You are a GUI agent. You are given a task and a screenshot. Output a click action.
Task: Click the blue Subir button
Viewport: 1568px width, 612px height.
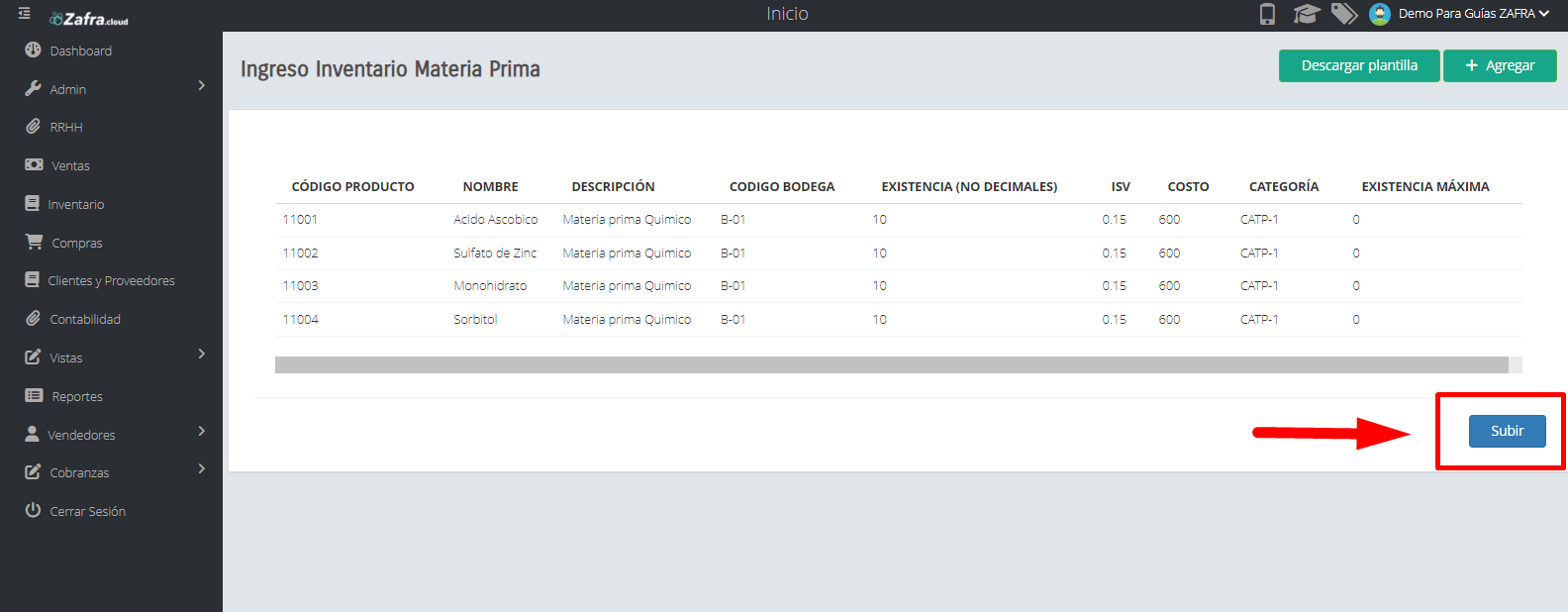coord(1507,431)
